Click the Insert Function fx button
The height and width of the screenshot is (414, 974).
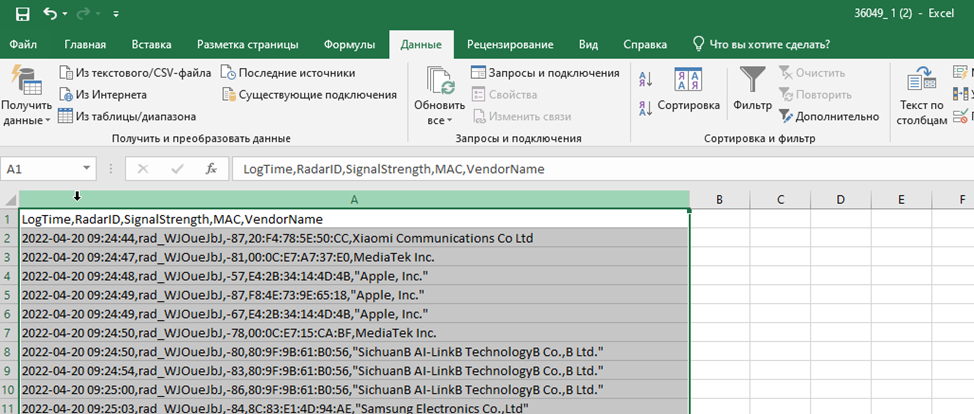click(211, 168)
